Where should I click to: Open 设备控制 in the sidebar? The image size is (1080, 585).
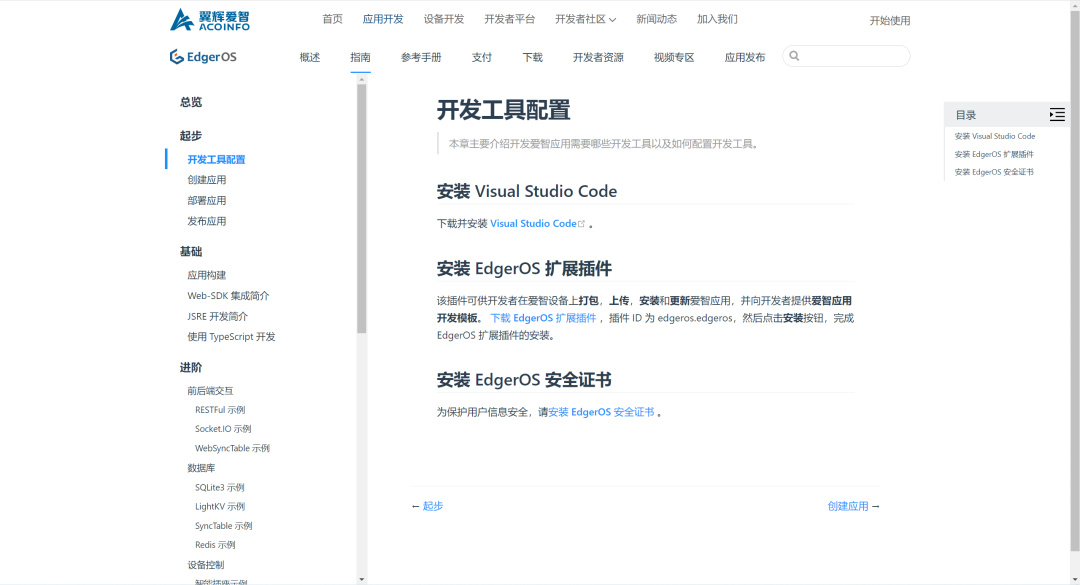tap(206, 565)
